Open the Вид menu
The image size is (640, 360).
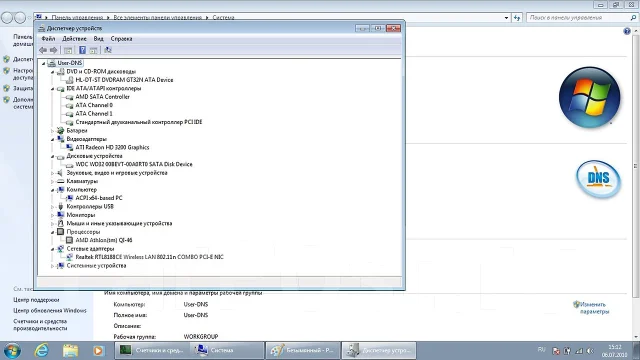click(98, 39)
